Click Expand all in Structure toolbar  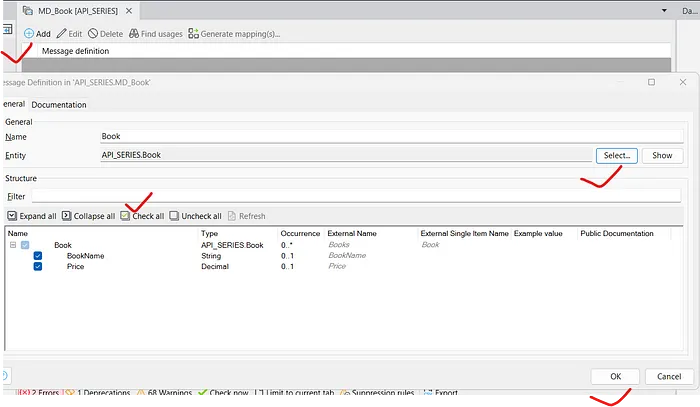pyautogui.click(x=12, y=215)
